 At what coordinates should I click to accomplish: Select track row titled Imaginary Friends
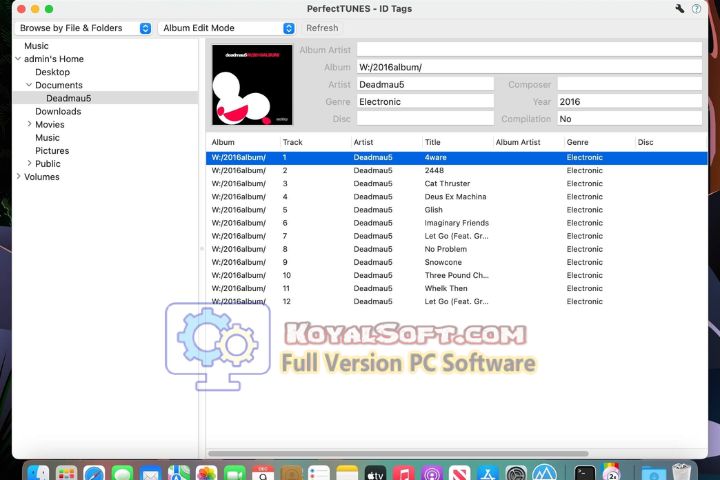(456, 223)
